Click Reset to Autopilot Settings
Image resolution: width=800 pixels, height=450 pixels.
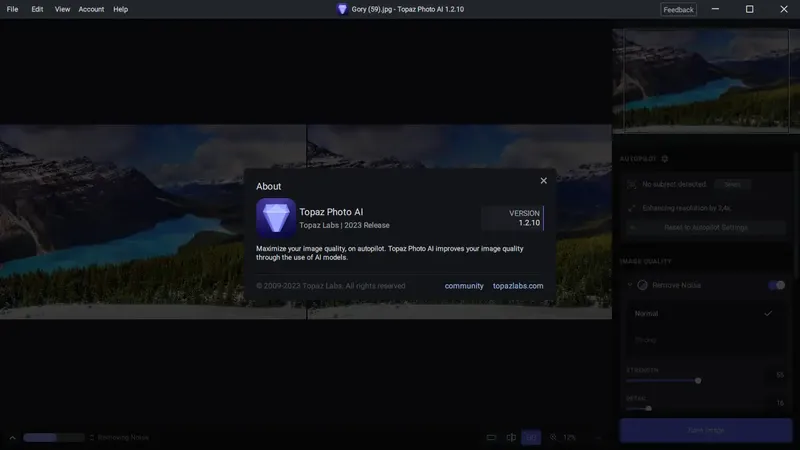coord(706,228)
